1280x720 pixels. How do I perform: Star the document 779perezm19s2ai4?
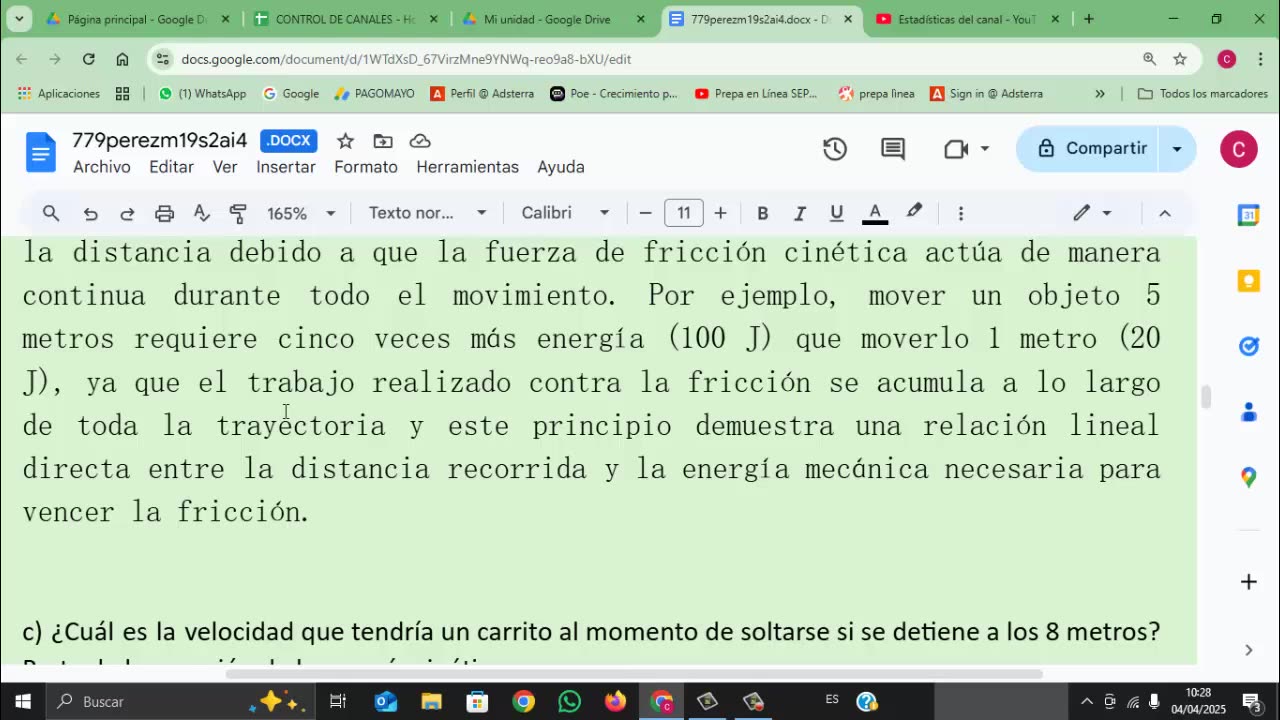(x=345, y=141)
